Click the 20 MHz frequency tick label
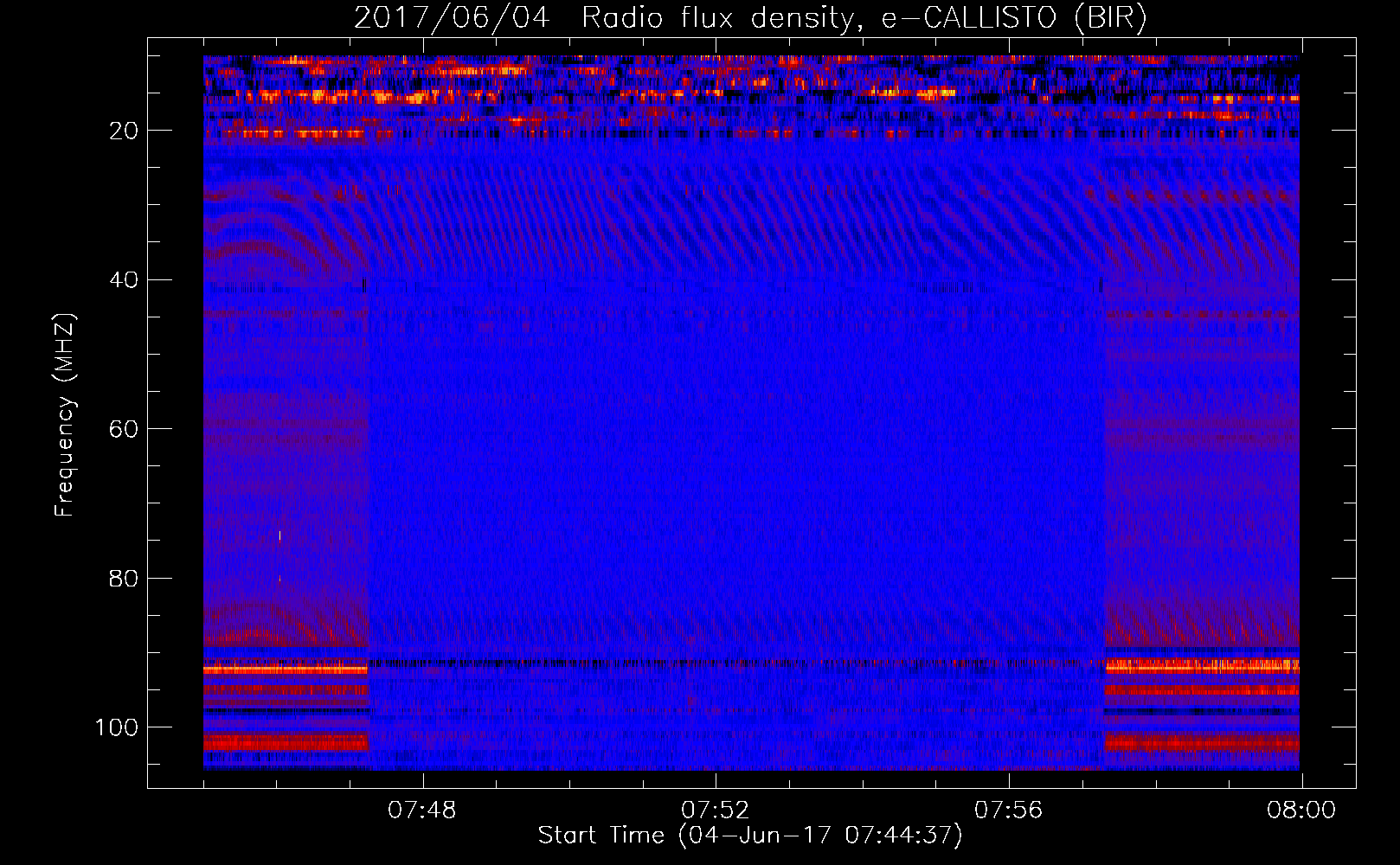1400x865 pixels. coord(124,131)
